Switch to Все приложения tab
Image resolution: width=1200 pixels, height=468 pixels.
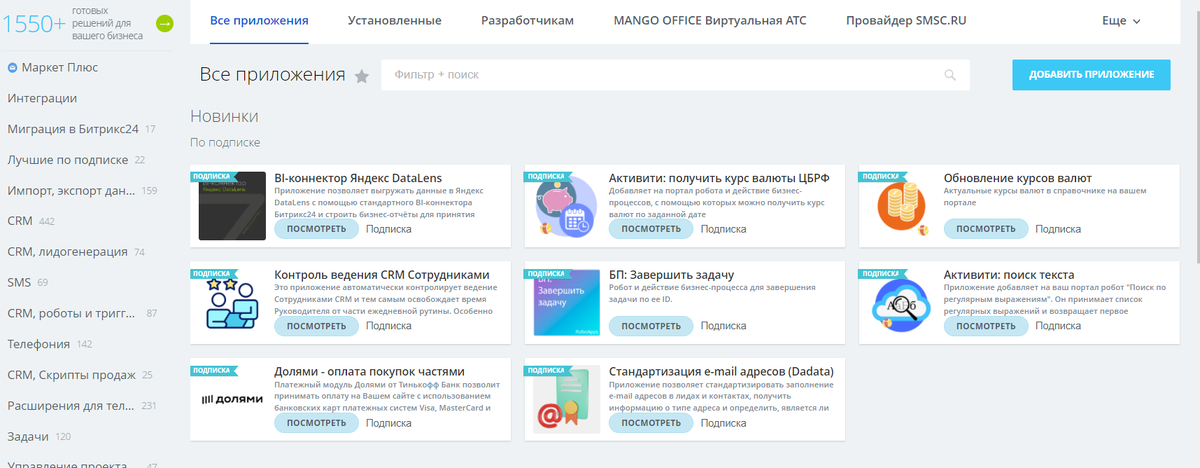(x=259, y=21)
